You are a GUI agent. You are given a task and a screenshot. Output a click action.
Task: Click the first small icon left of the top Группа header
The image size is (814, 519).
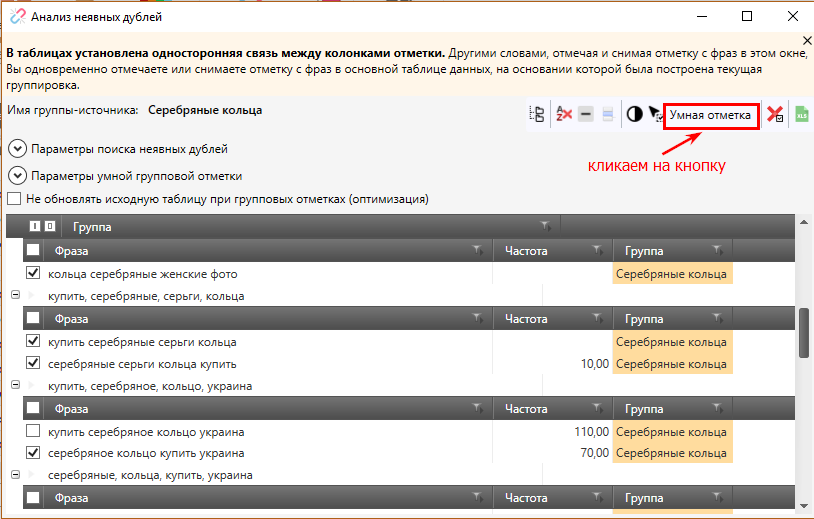(x=34, y=226)
